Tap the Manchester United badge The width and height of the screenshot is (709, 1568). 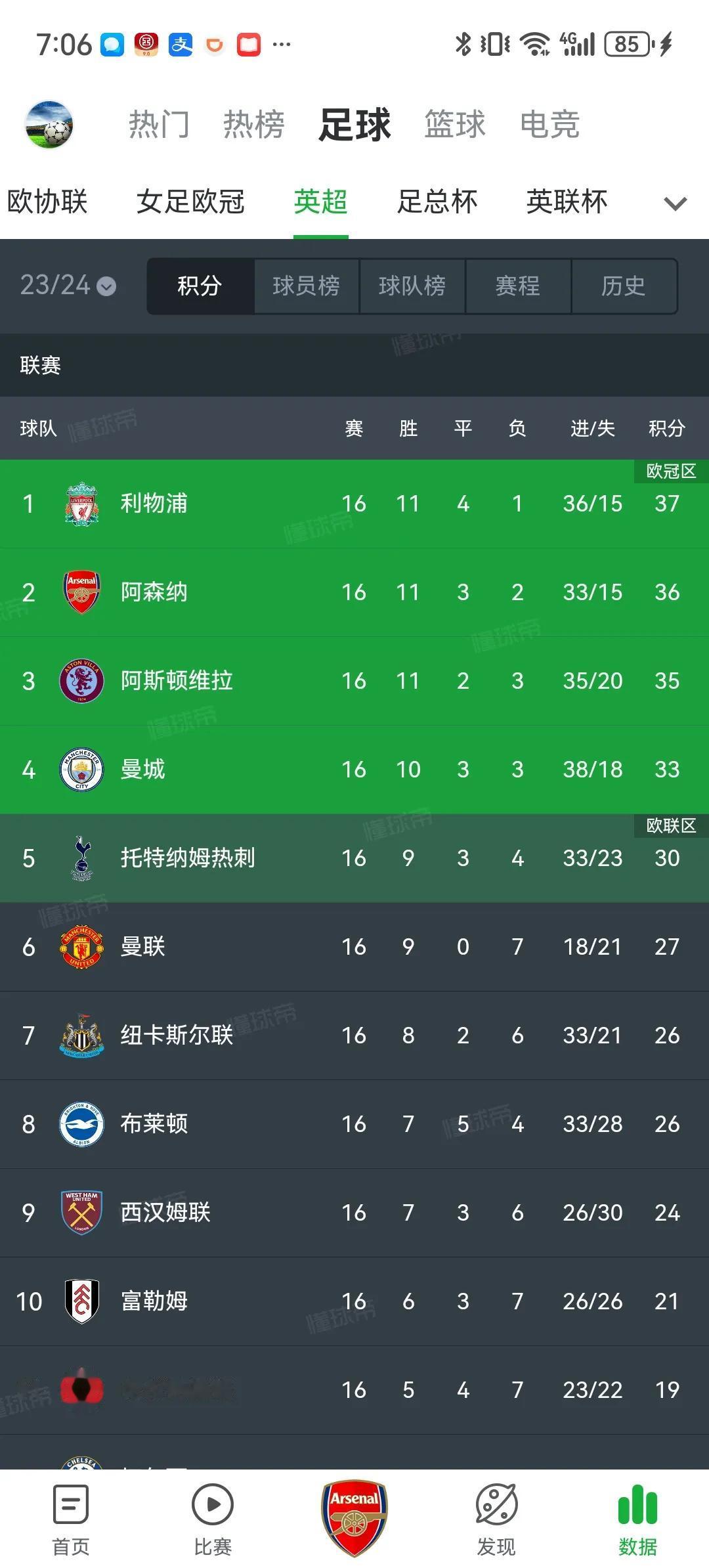(x=80, y=947)
